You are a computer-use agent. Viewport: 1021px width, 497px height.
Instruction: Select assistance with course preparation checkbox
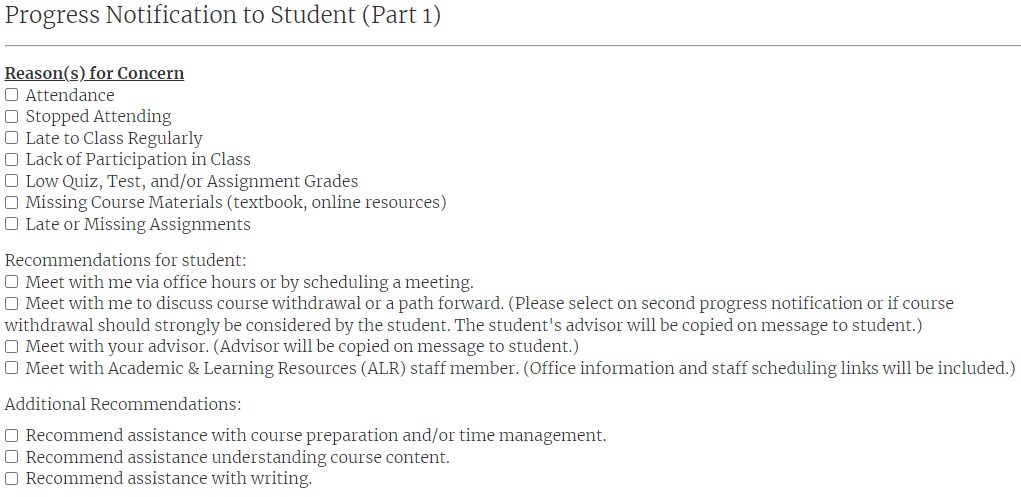[x=12, y=435]
